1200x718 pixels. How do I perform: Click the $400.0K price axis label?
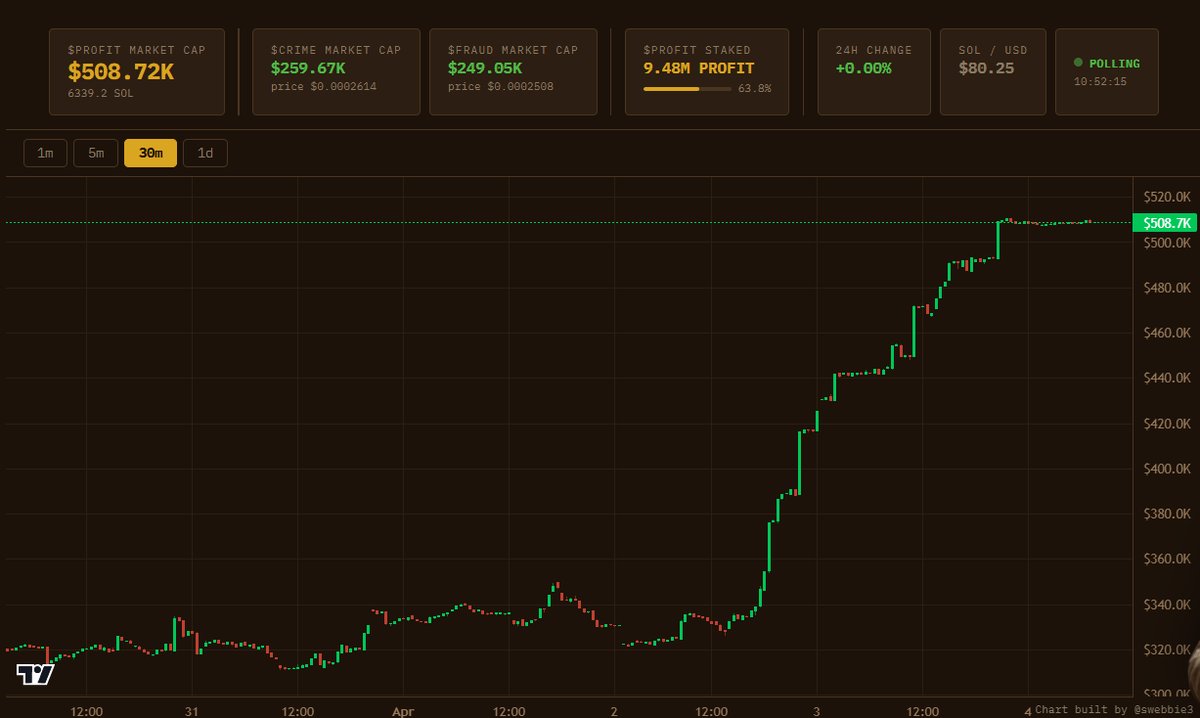(x=1167, y=469)
